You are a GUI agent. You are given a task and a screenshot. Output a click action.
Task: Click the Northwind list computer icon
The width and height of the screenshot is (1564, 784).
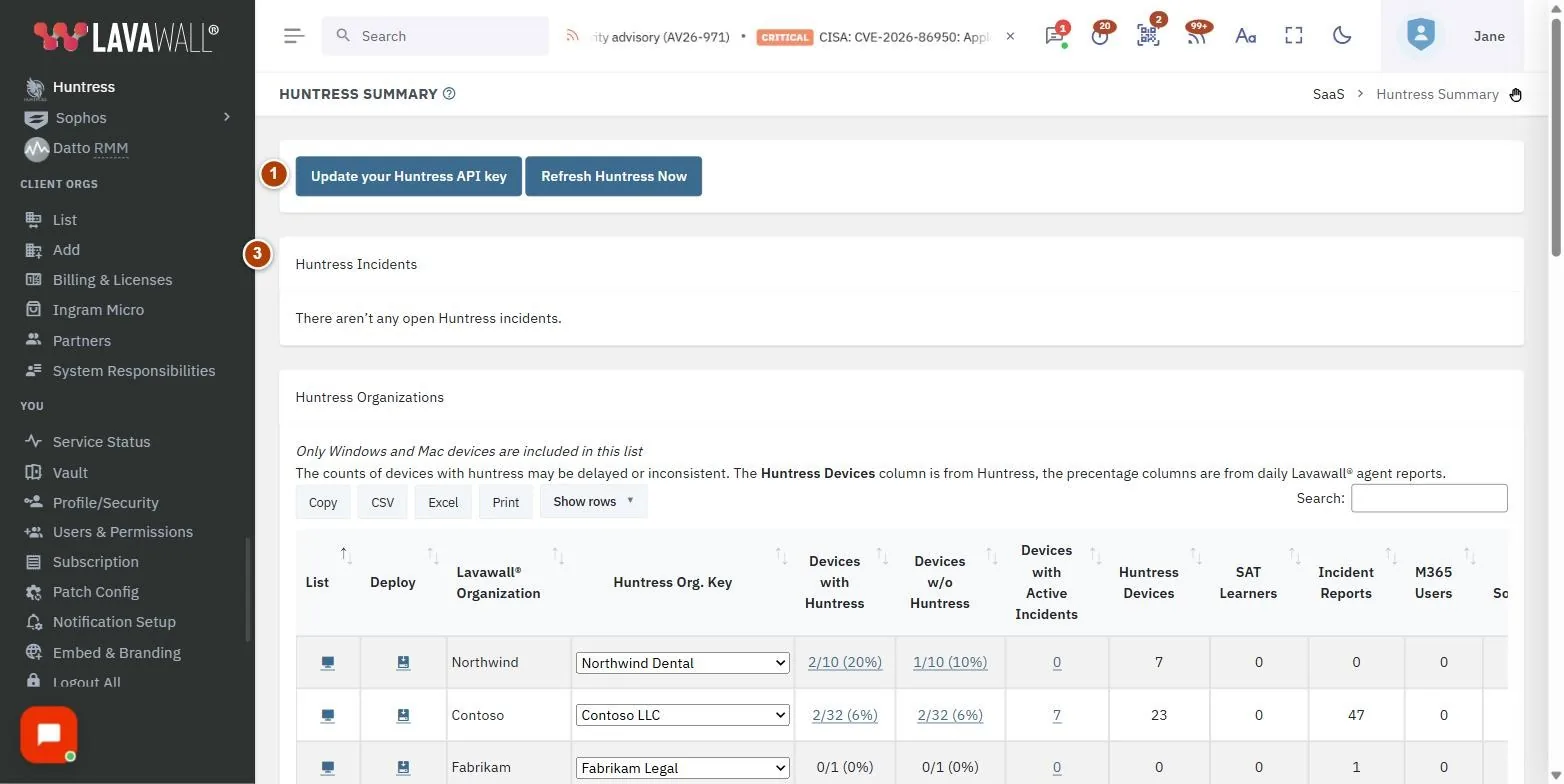tap(327, 663)
